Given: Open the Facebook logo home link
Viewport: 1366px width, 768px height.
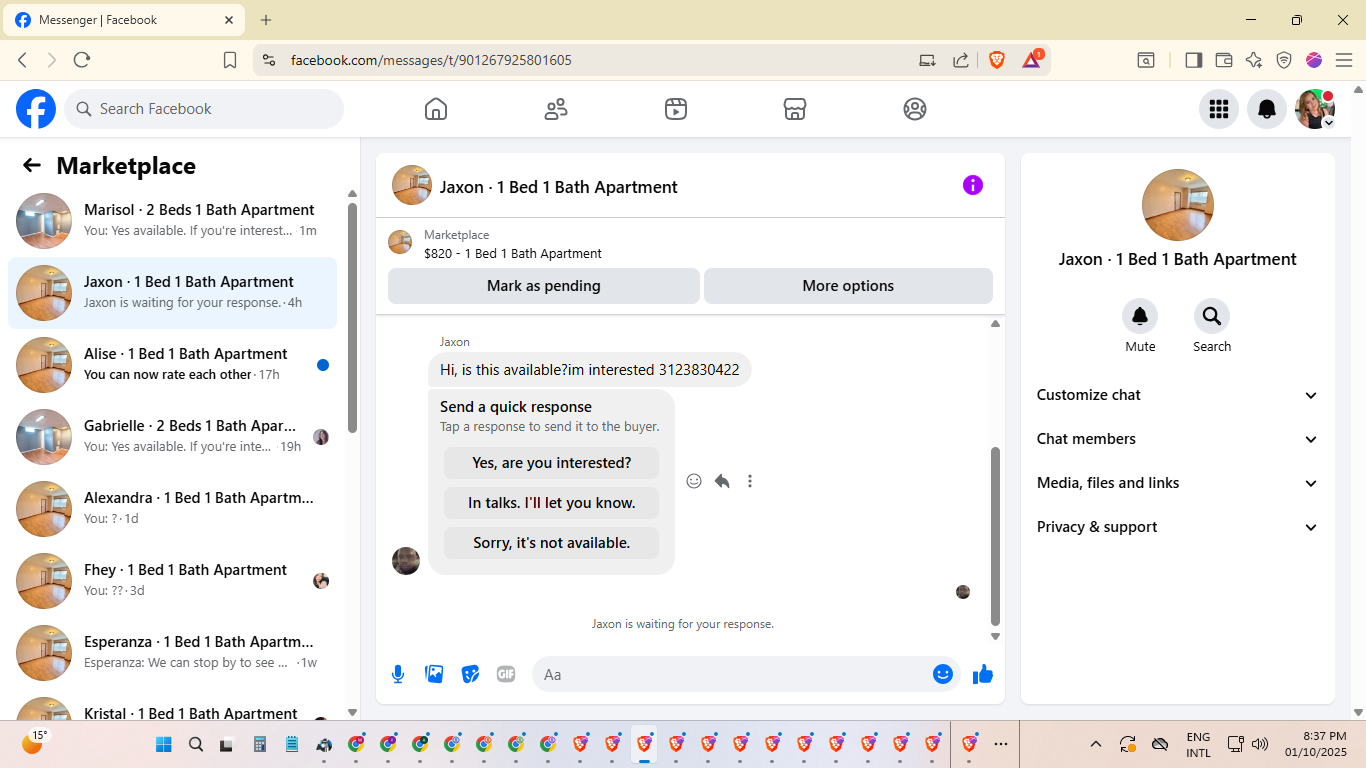Looking at the screenshot, I should click(x=36, y=109).
